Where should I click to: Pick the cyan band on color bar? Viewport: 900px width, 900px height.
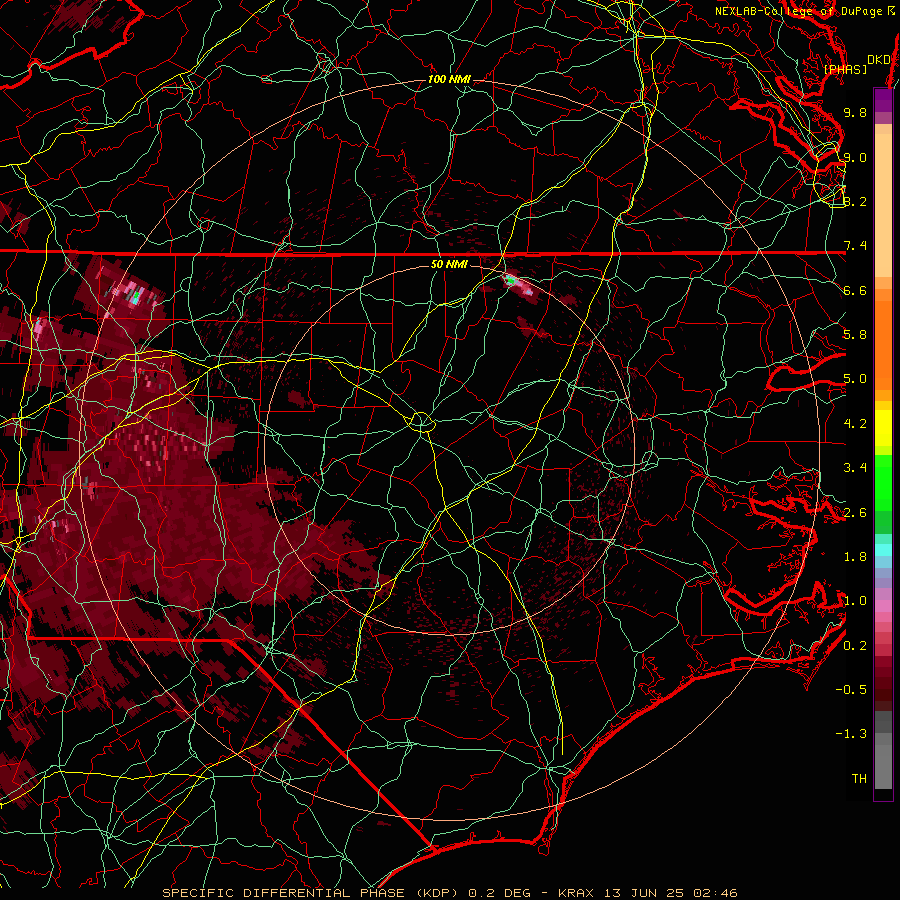pyautogui.click(x=883, y=550)
